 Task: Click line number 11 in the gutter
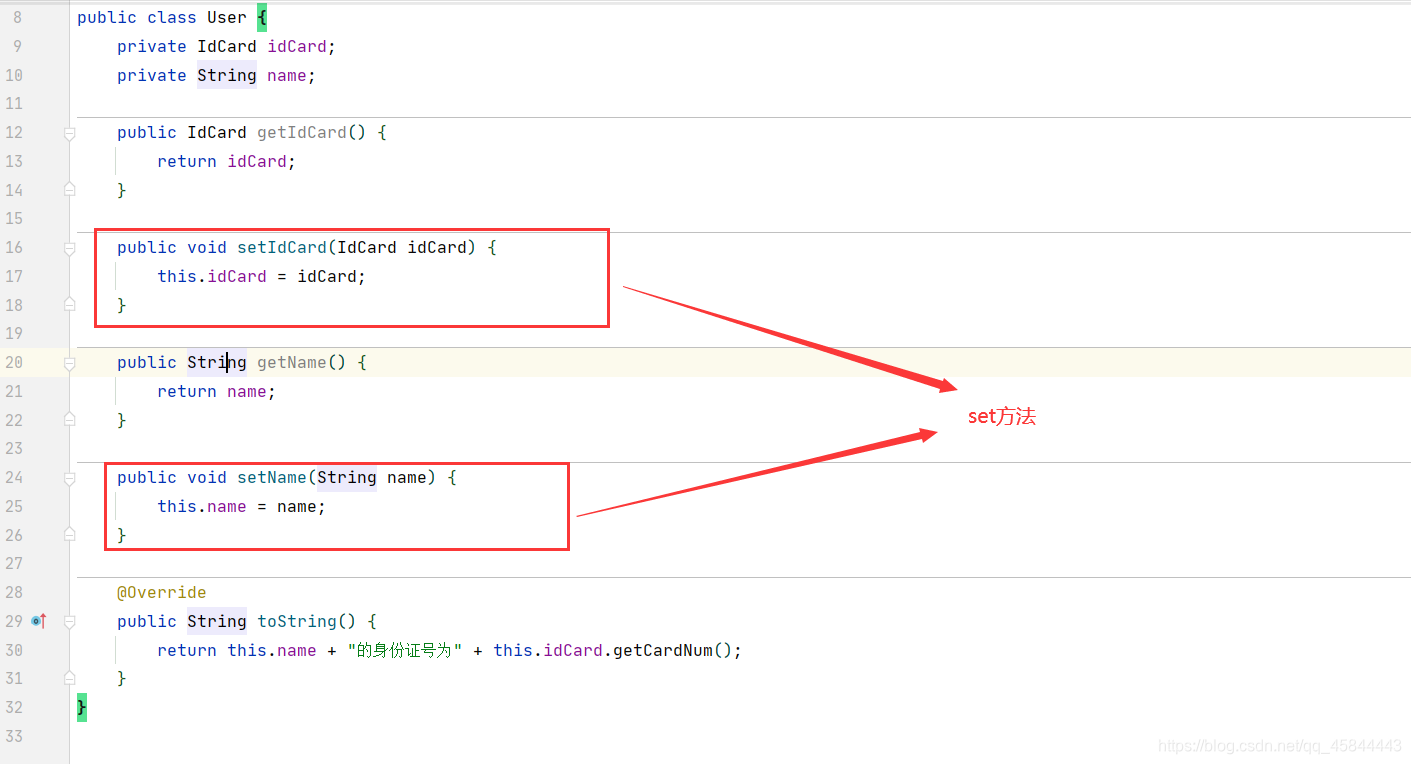[13, 104]
